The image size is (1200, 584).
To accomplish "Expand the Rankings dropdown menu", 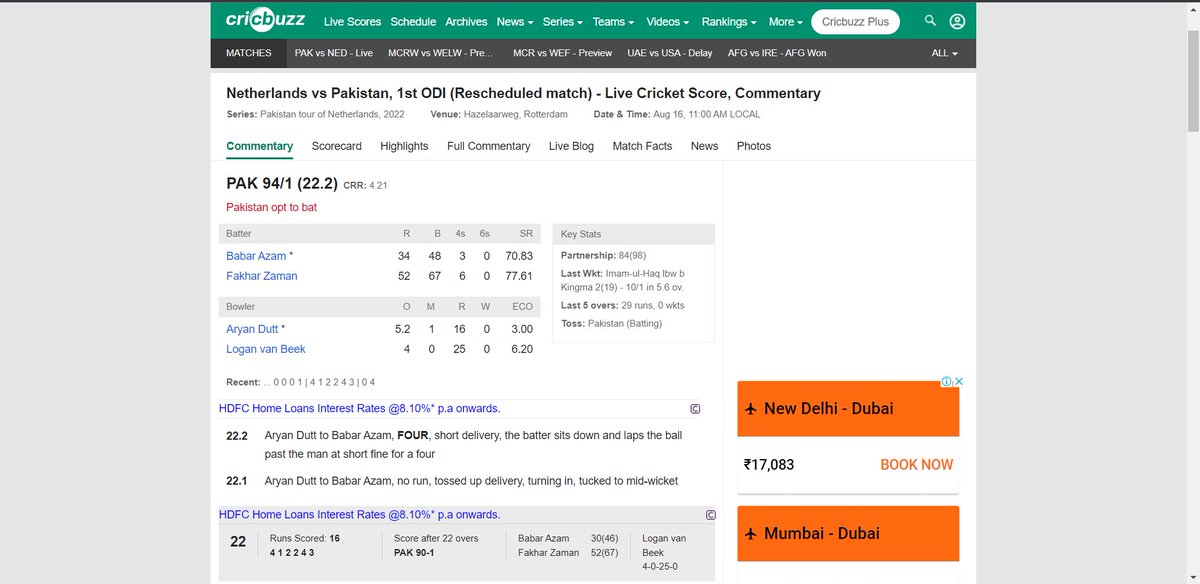I will coord(728,21).
